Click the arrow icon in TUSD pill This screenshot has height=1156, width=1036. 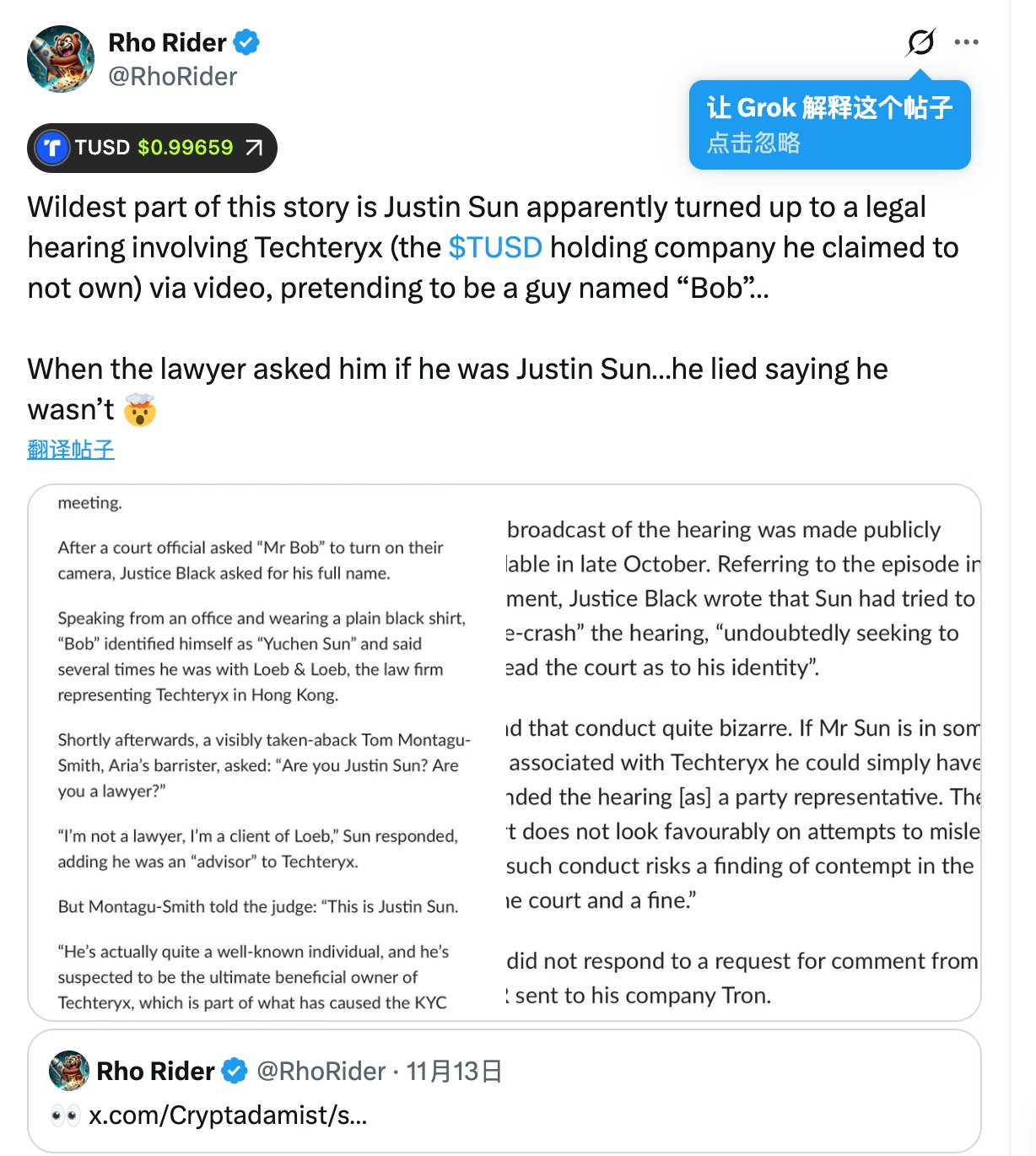coord(253,148)
